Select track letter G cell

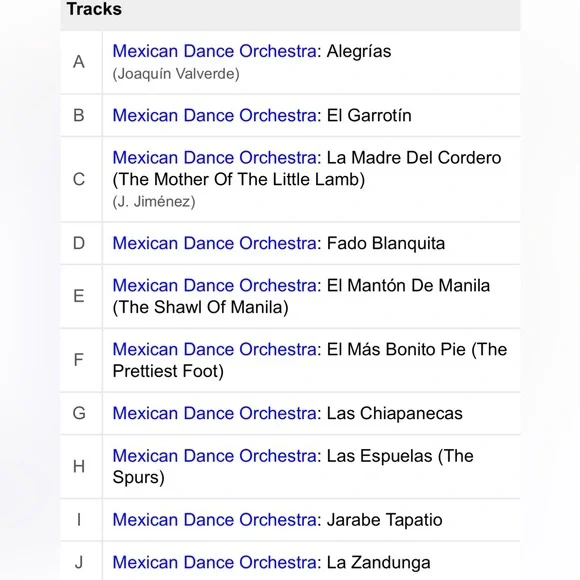tap(81, 413)
